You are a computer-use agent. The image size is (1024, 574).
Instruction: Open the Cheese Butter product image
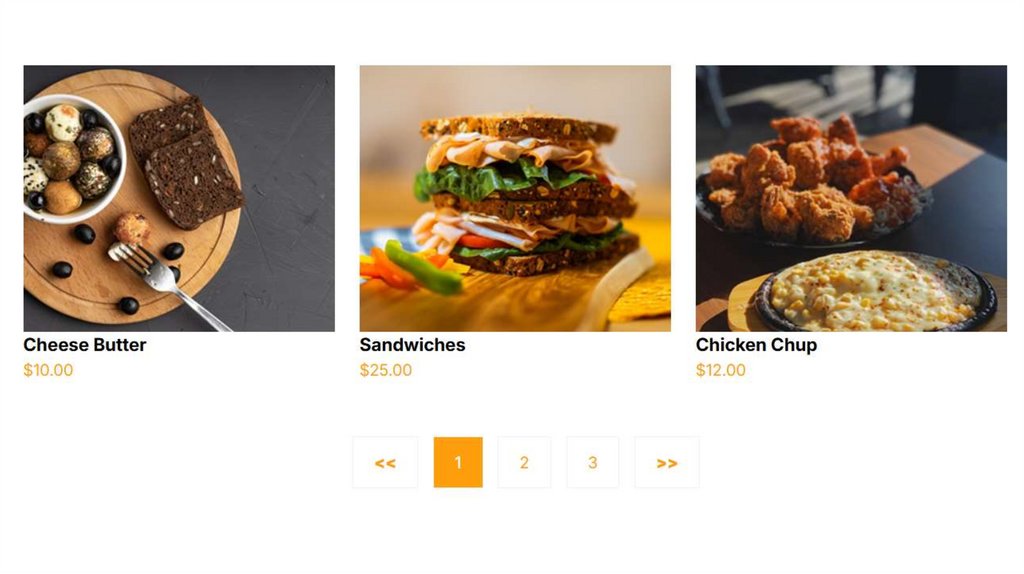[x=179, y=198]
